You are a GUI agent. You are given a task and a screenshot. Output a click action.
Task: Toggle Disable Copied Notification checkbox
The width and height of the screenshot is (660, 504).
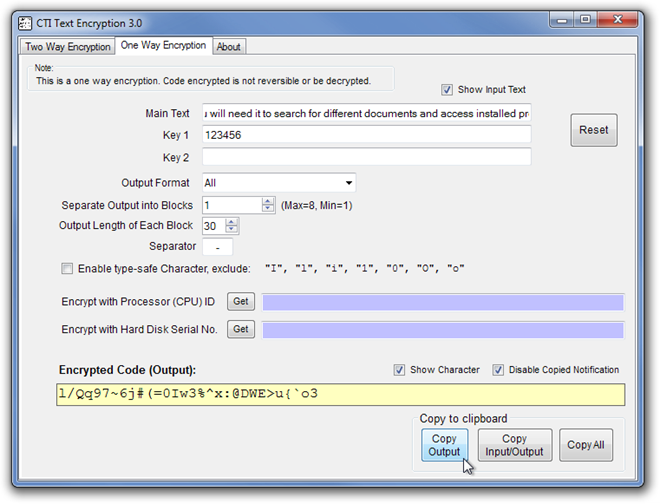[498, 370]
